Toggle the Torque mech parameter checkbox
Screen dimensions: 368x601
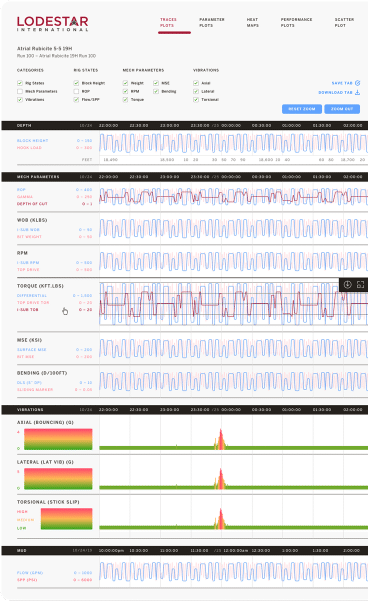coord(125,100)
